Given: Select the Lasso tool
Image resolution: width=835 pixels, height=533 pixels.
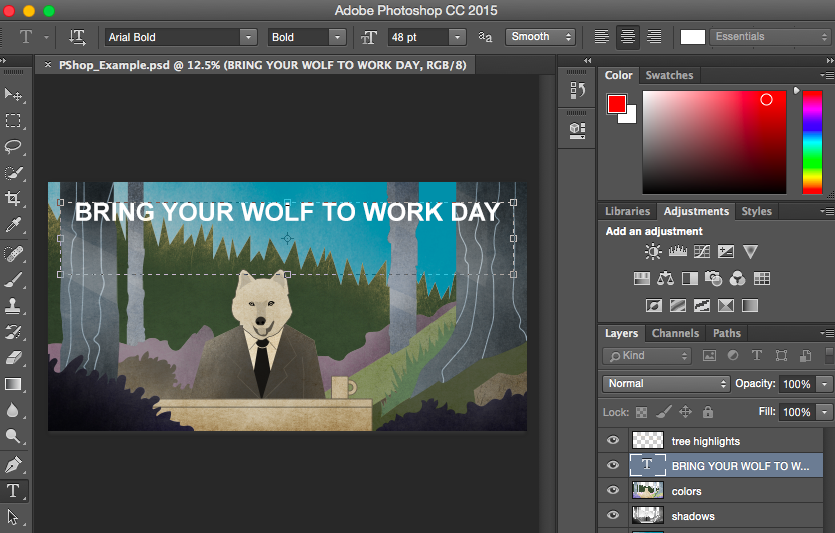Looking at the screenshot, I should [14, 147].
